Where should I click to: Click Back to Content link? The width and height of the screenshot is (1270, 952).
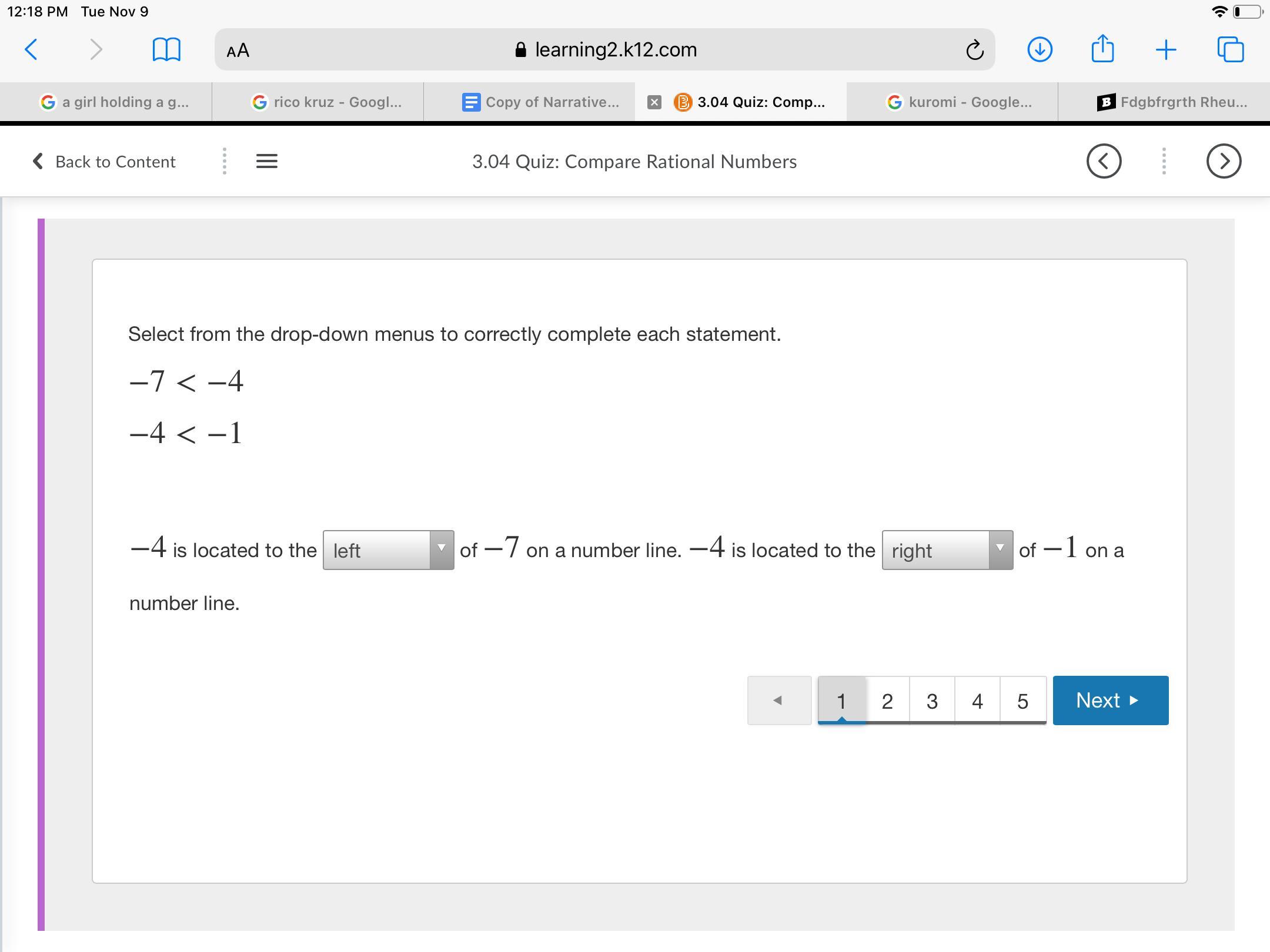(105, 162)
